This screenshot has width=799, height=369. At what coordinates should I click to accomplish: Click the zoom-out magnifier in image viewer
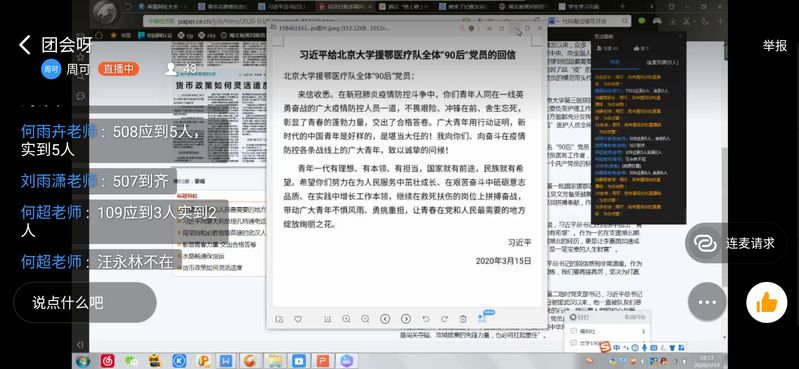point(365,319)
